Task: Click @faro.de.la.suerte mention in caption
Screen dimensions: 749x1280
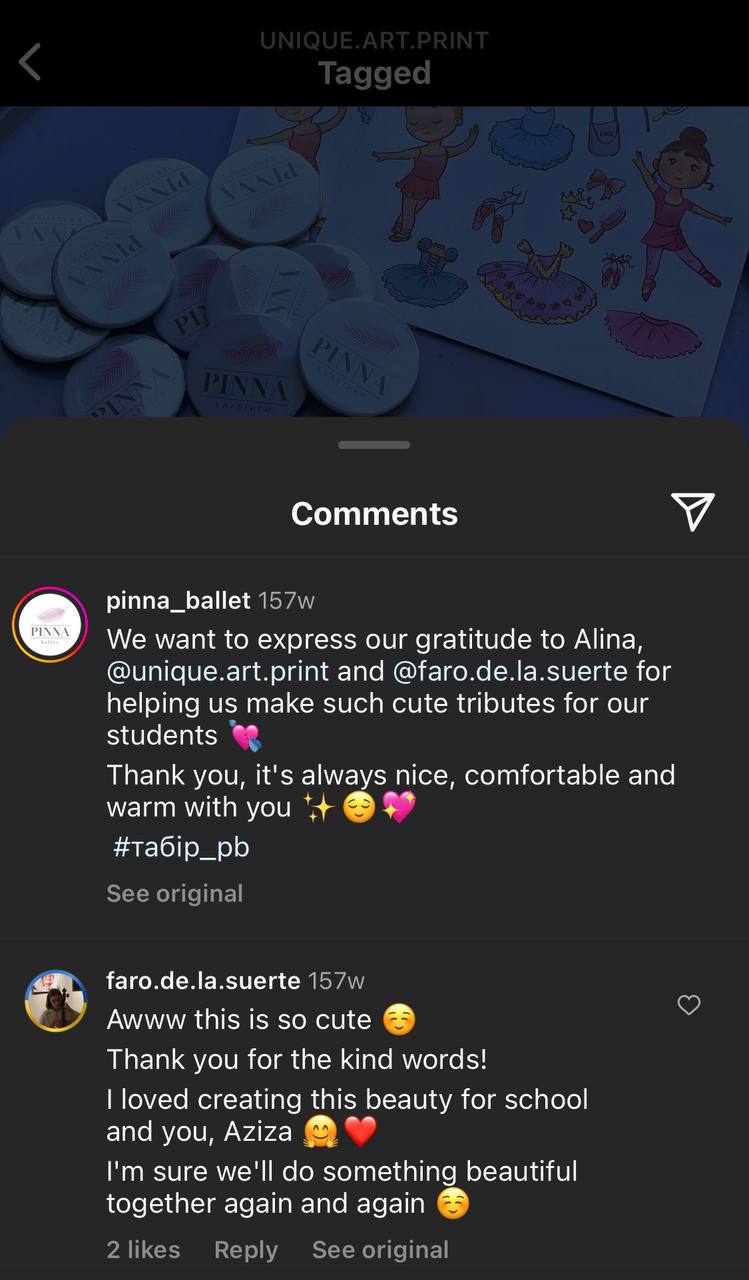Action: click(x=511, y=670)
